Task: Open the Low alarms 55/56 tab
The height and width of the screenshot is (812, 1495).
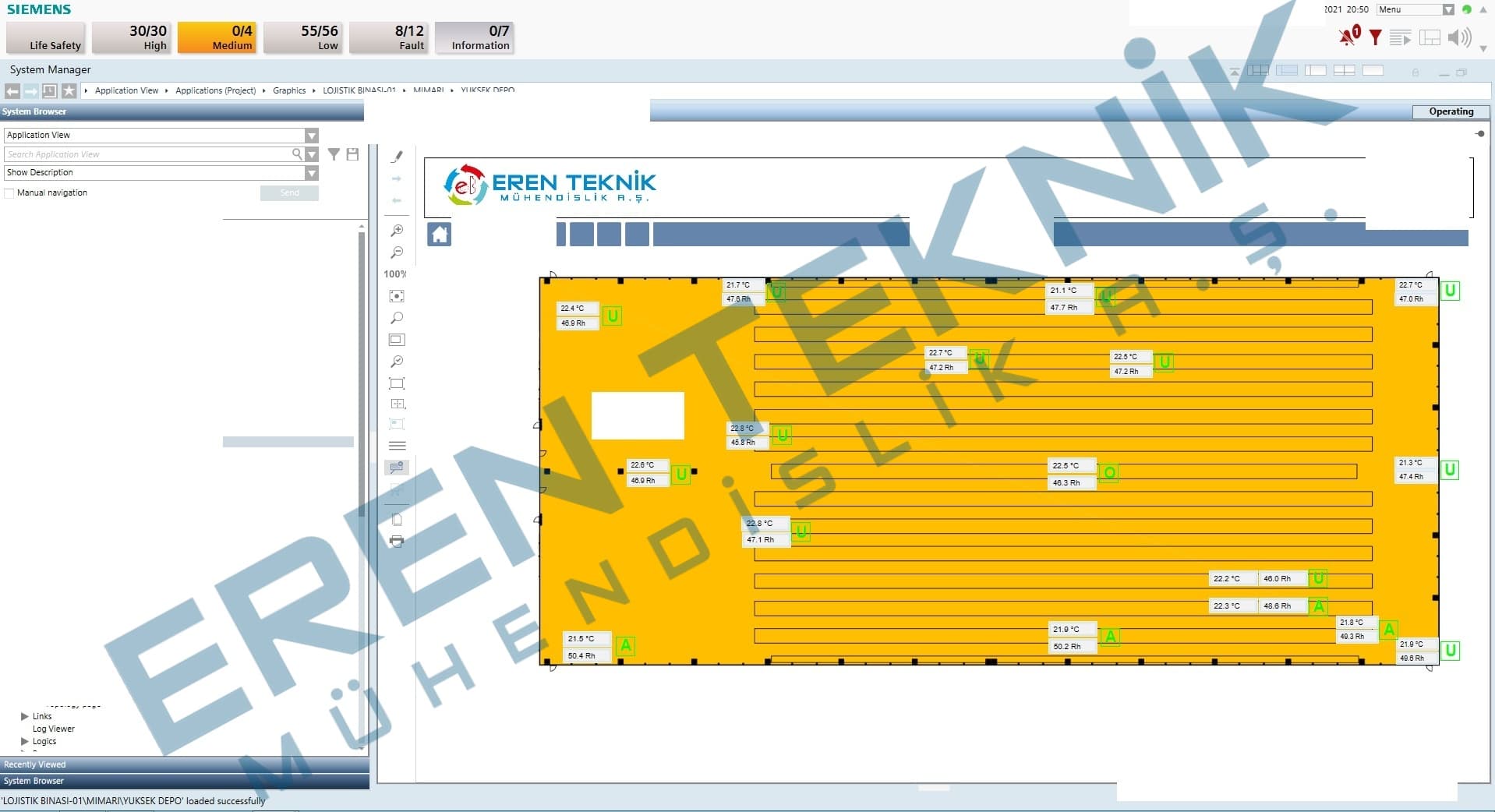Action: tap(303, 37)
